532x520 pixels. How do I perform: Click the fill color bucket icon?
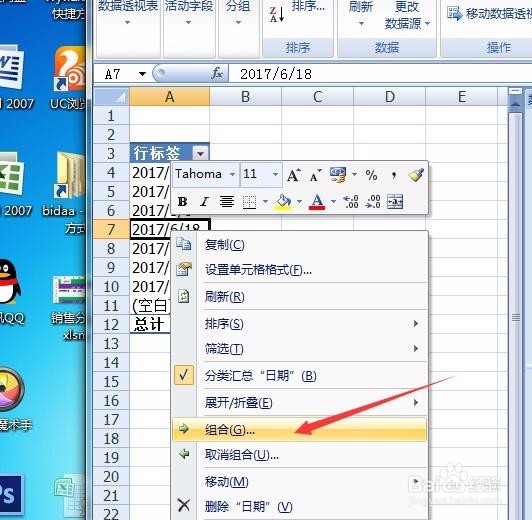284,202
